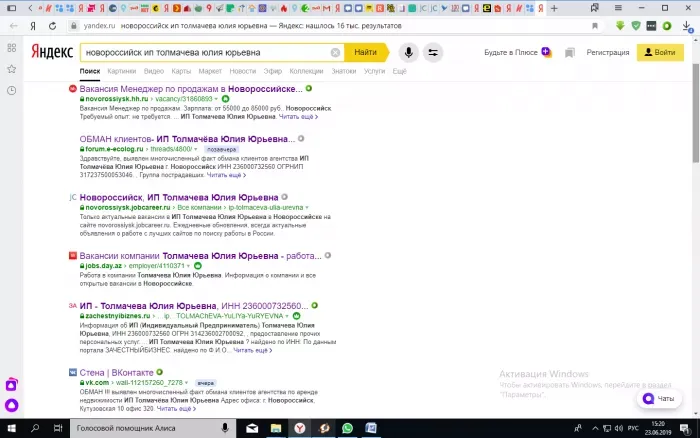Open the Чаты chat button
The width and height of the screenshot is (700, 438).
tap(659, 399)
